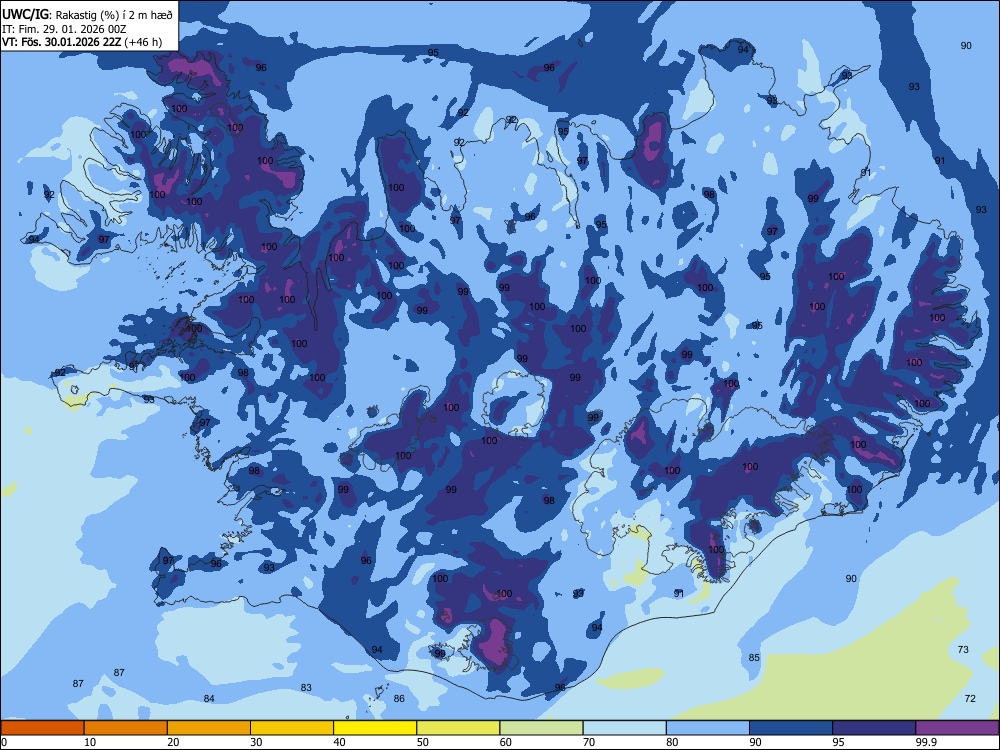This screenshot has width=1000, height=750.
Task: Click the map value '86' near the islands
Action: point(399,698)
